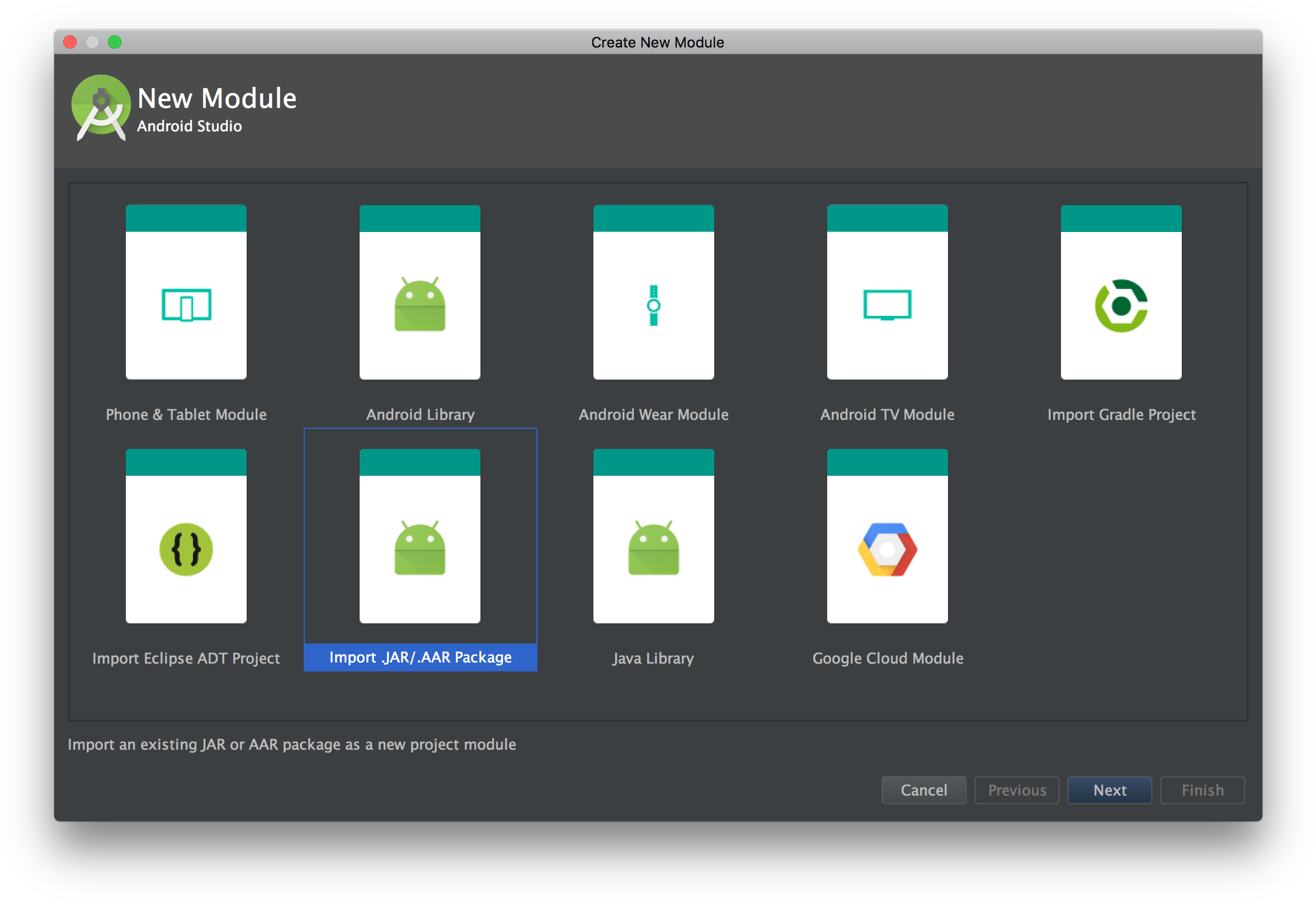Click the "Import .JAR/.AAR Package" highlighted label

coord(420,657)
